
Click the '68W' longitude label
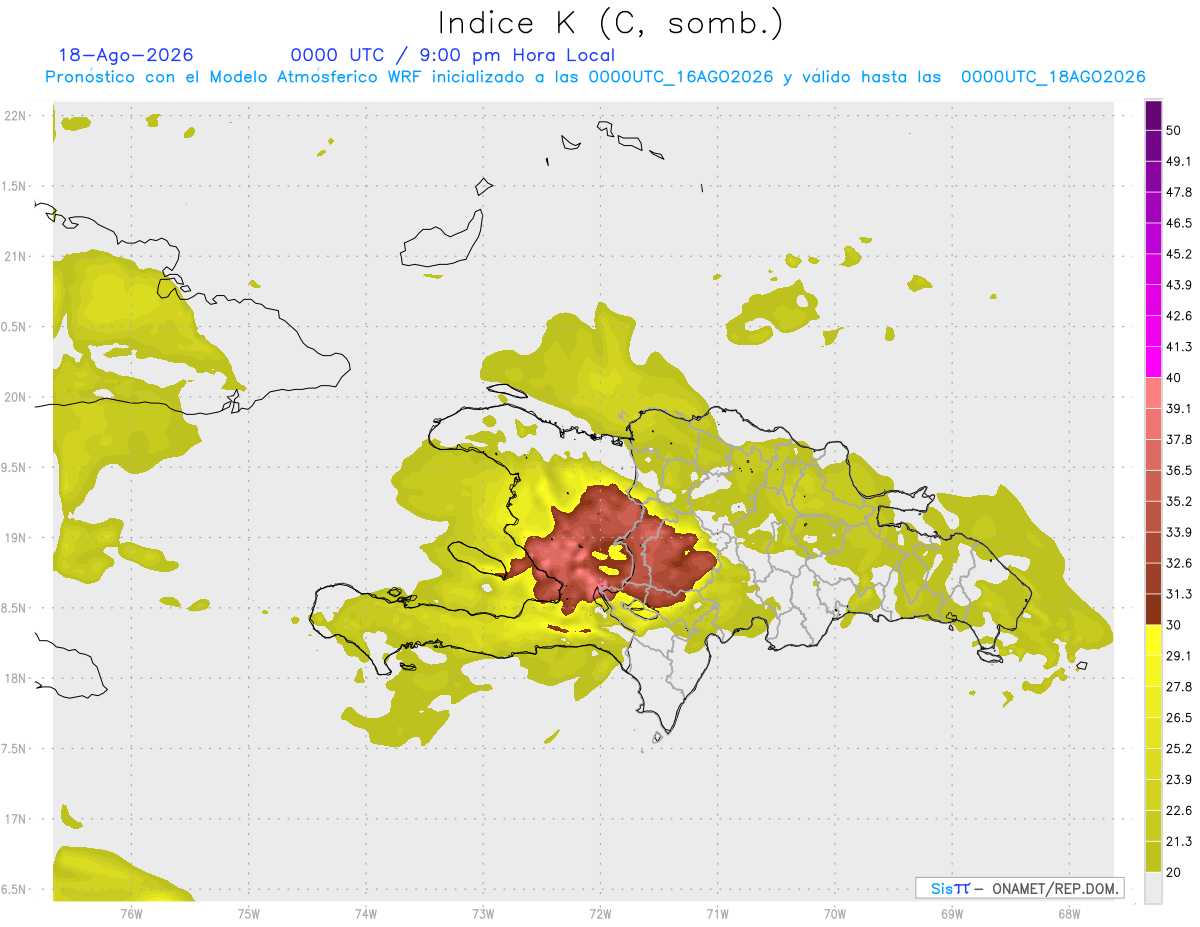(1069, 913)
